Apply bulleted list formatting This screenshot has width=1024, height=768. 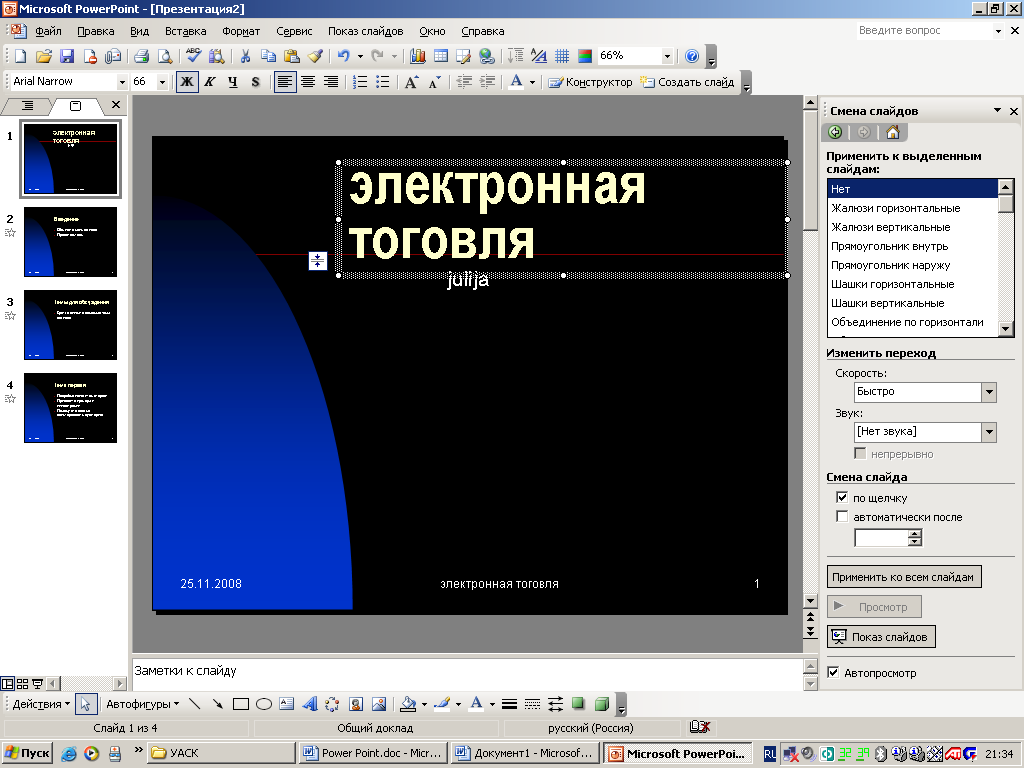383,82
